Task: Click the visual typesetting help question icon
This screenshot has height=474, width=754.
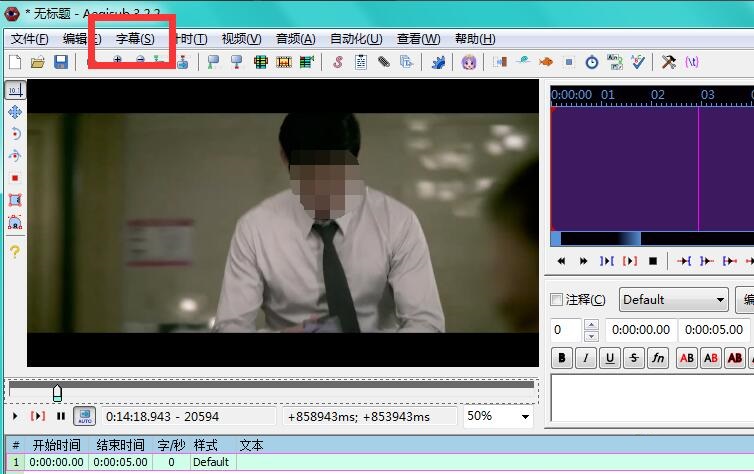Action: (x=15, y=252)
